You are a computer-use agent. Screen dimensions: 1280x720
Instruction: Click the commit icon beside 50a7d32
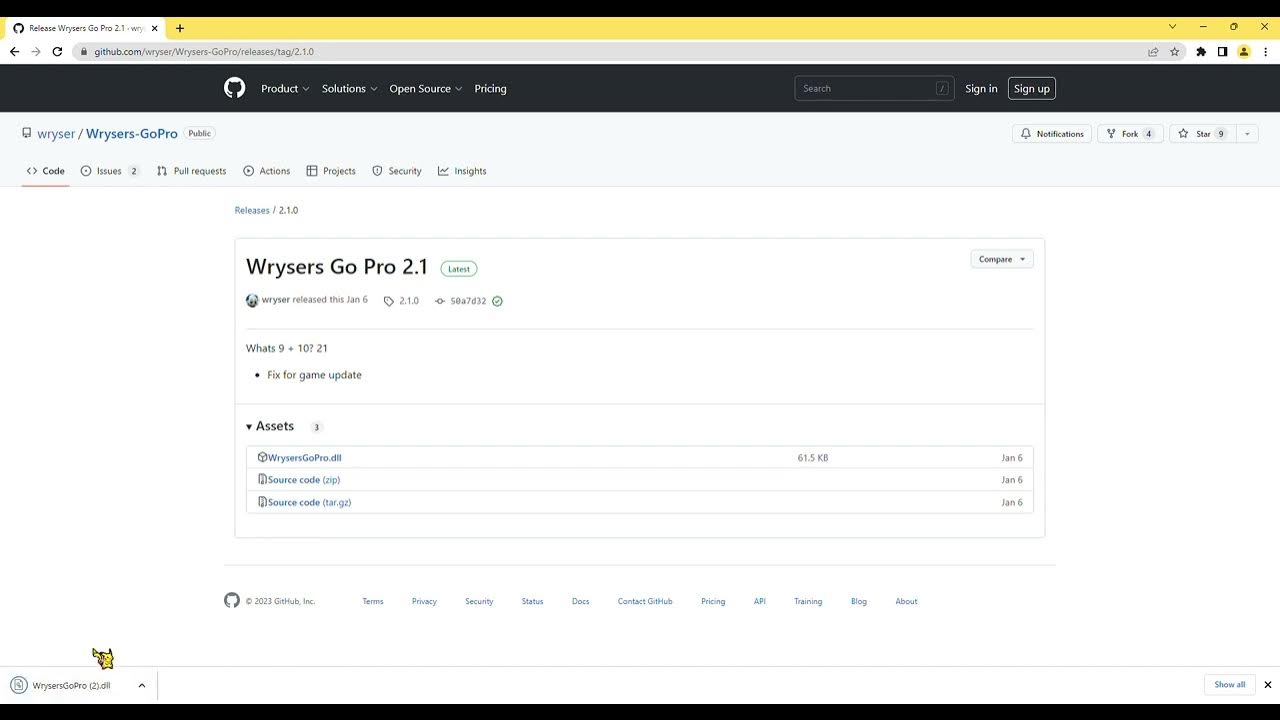[x=440, y=301]
